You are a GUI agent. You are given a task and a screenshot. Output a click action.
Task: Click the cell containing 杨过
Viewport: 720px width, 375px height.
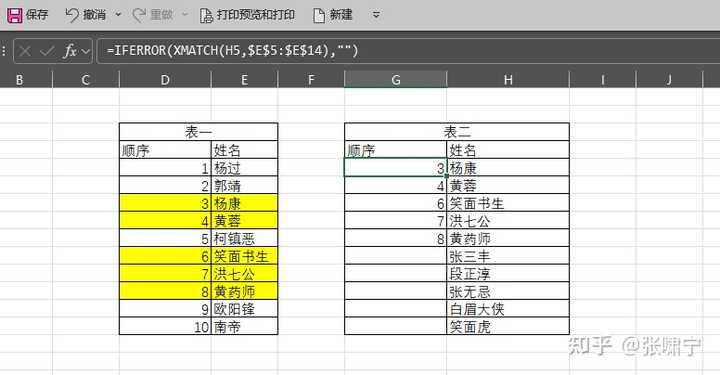tap(244, 168)
